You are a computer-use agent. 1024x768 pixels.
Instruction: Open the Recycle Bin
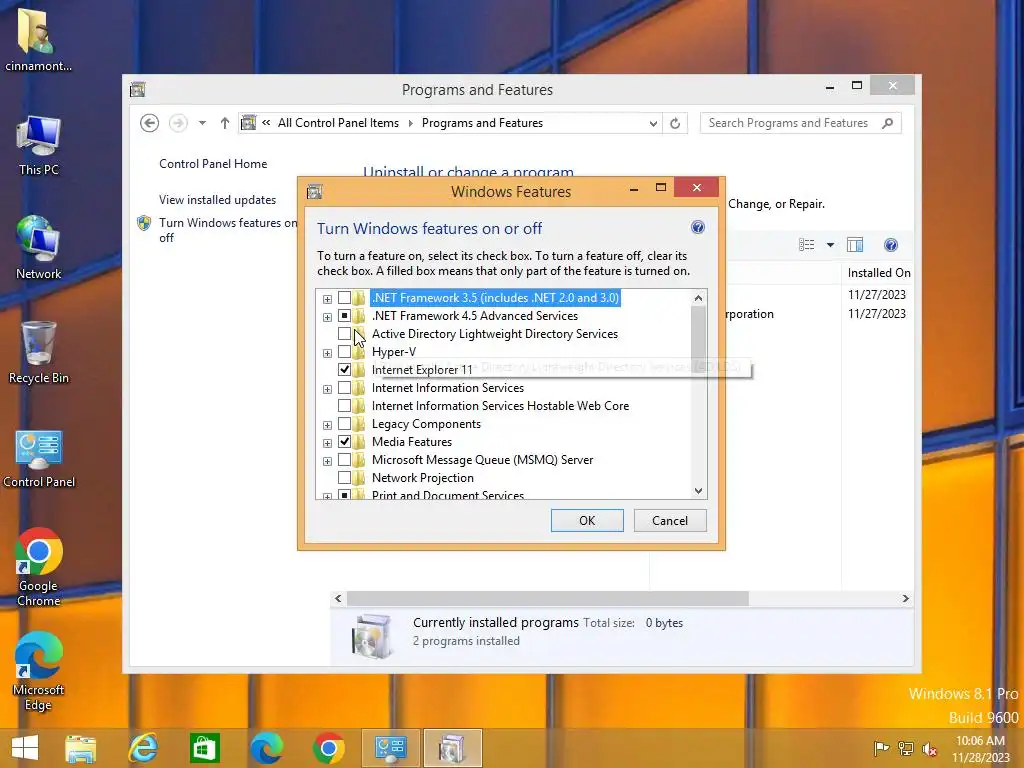point(38,353)
